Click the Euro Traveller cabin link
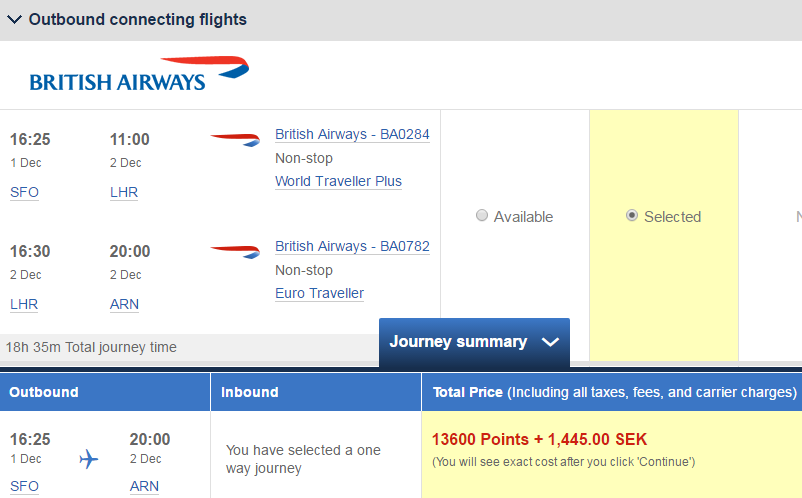 (x=319, y=293)
